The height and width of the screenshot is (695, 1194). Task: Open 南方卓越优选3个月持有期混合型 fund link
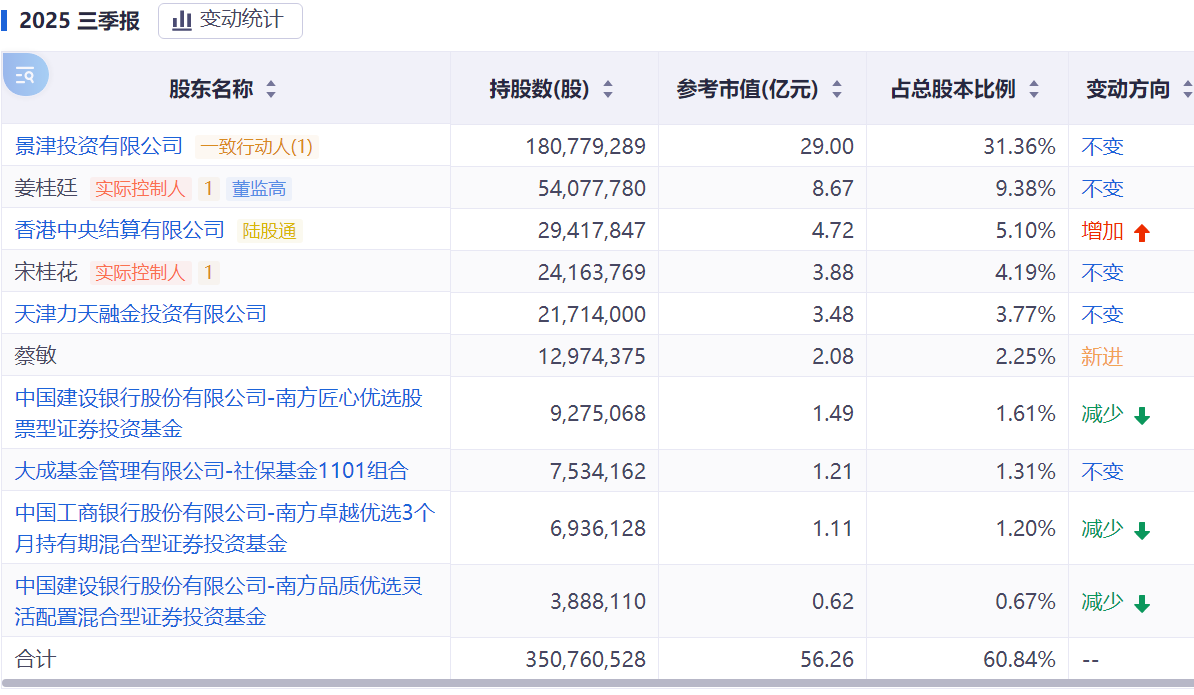(225, 528)
